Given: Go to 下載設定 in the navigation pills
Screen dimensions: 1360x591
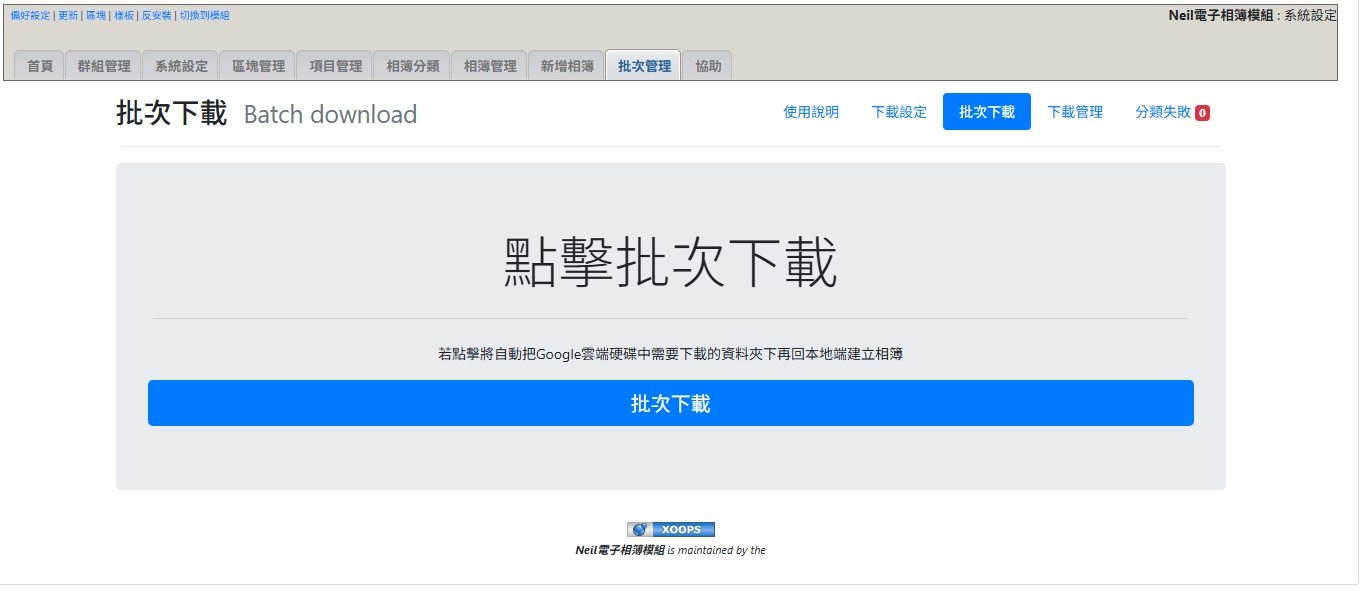Looking at the screenshot, I should pyautogui.click(x=899, y=112).
